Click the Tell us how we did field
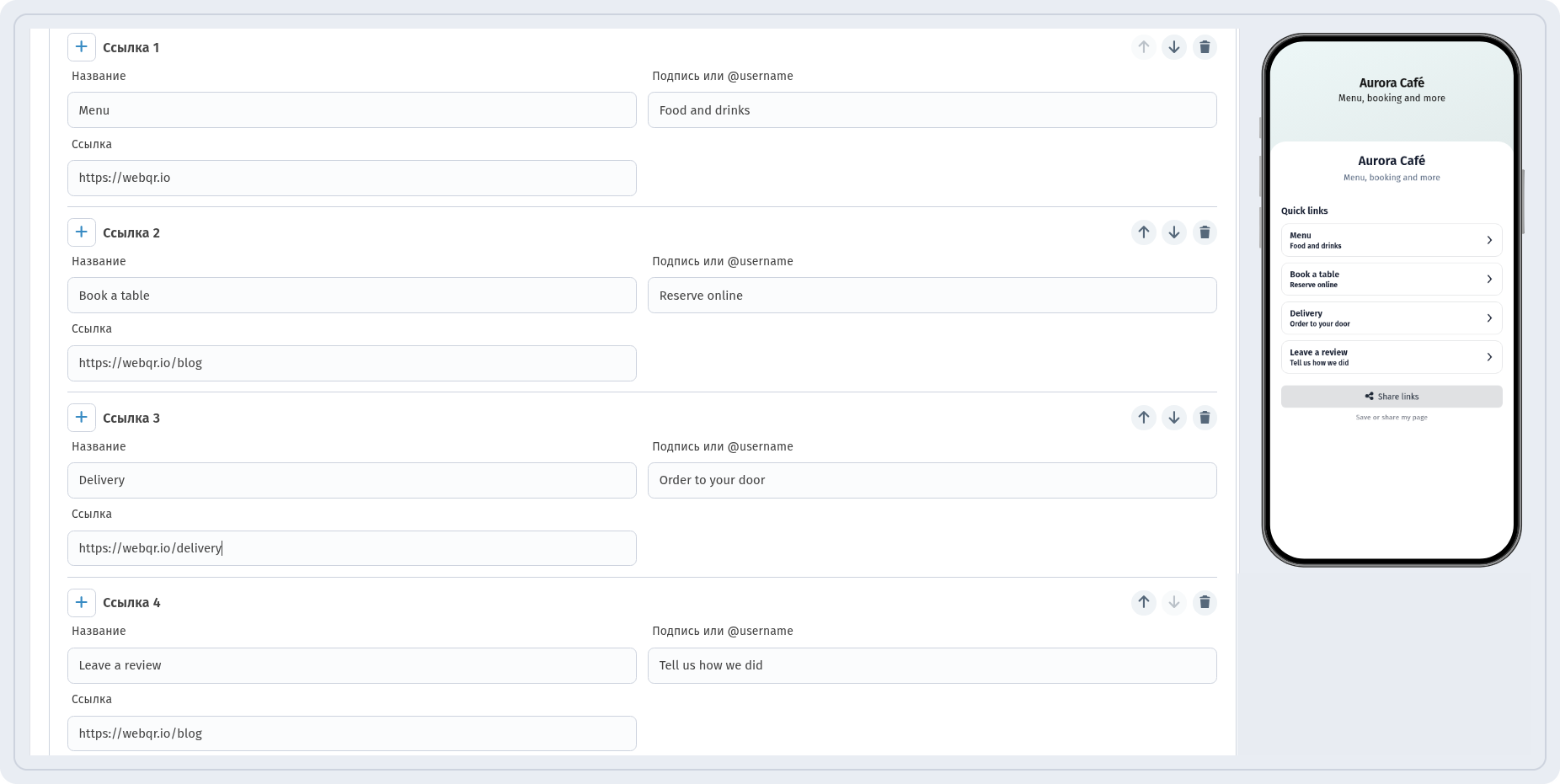The width and height of the screenshot is (1560, 784). point(932,665)
